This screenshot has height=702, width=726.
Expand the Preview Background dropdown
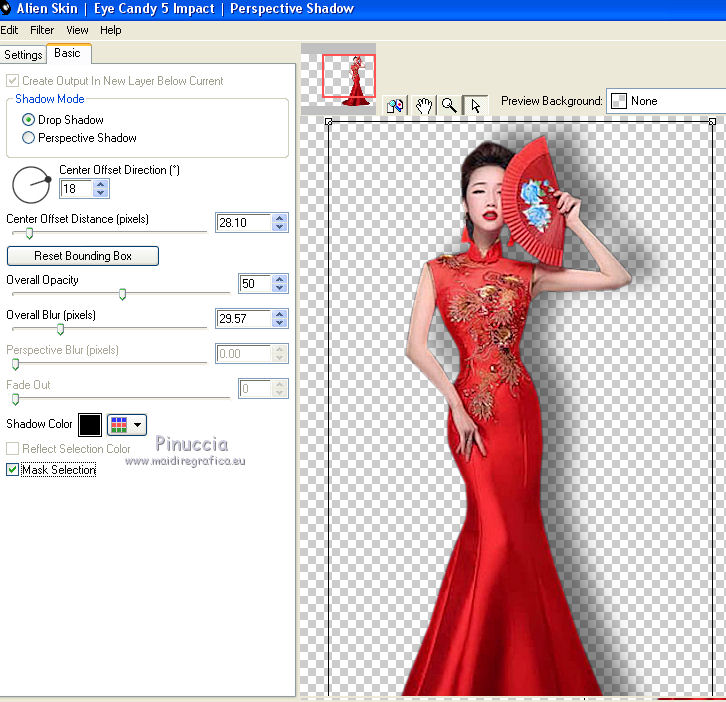[665, 101]
